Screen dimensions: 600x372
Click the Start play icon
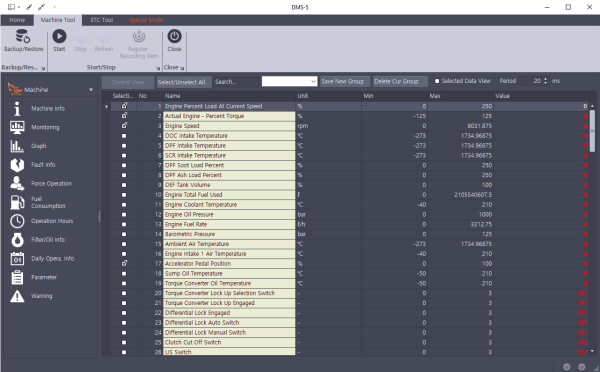pyautogui.click(x=59, y=36)
